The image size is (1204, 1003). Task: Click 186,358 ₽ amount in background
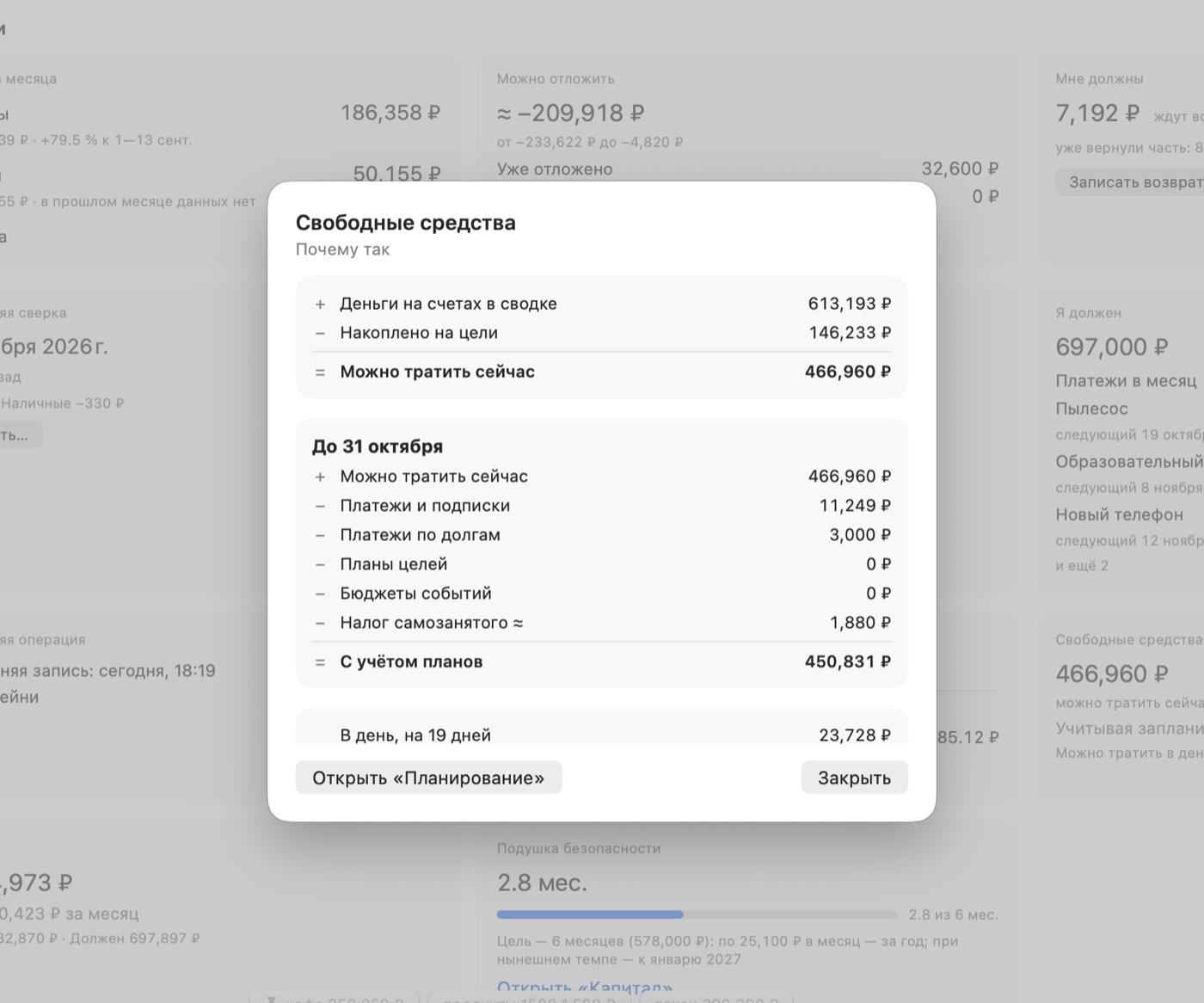click(x=390, y=113)
